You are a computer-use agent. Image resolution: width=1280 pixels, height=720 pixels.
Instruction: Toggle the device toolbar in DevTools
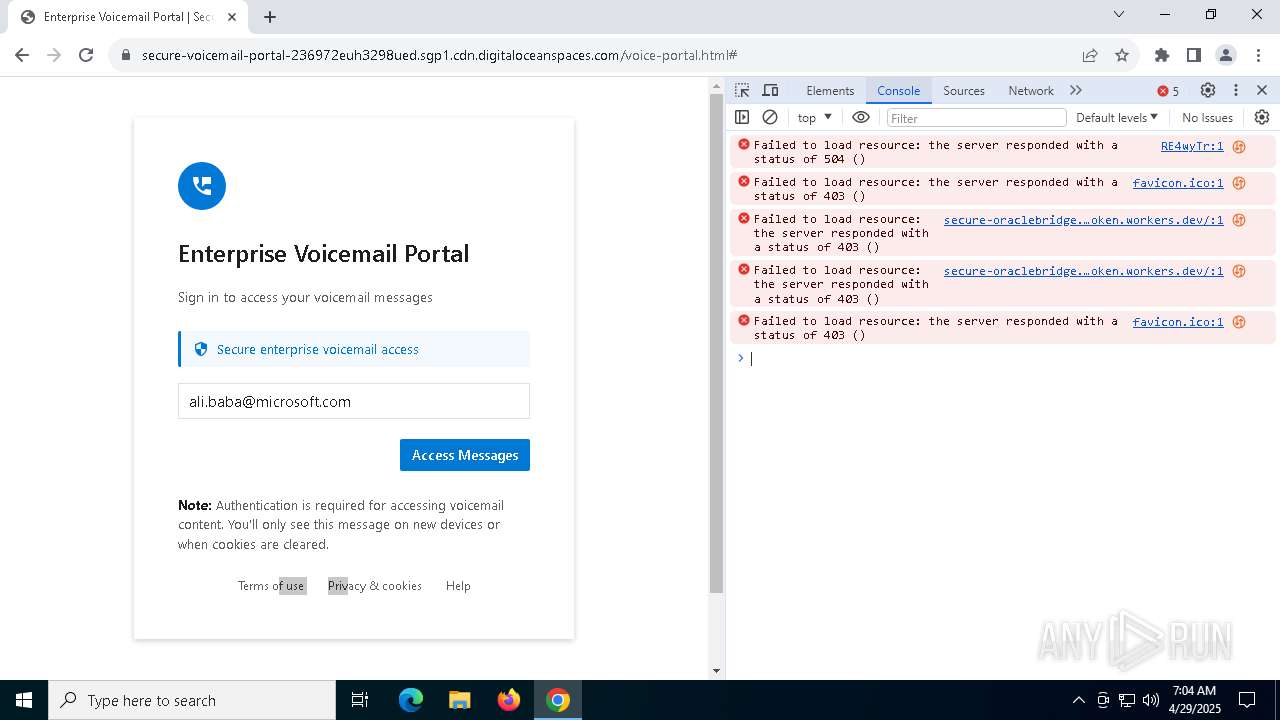coord(770,90)
